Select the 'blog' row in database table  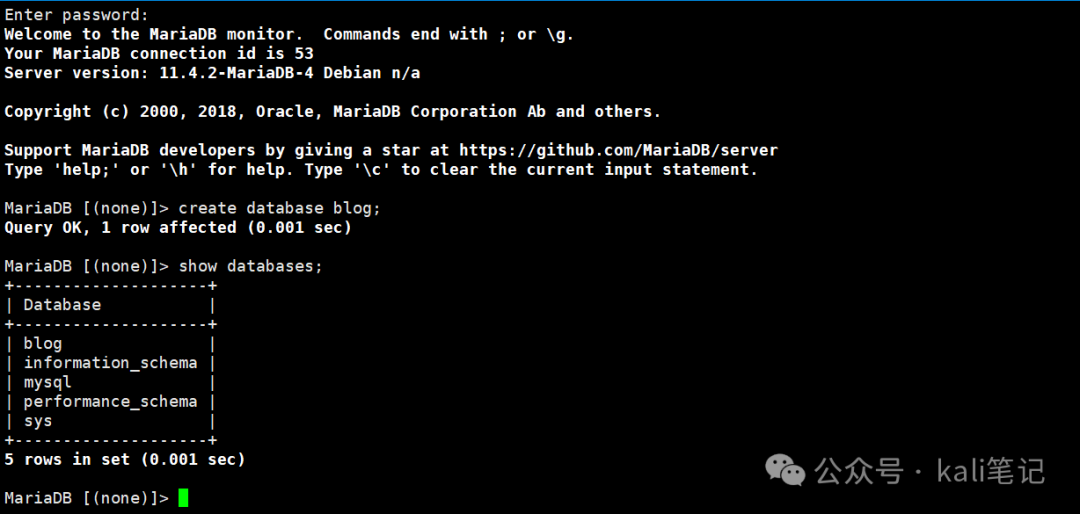(x=110, y=343)
